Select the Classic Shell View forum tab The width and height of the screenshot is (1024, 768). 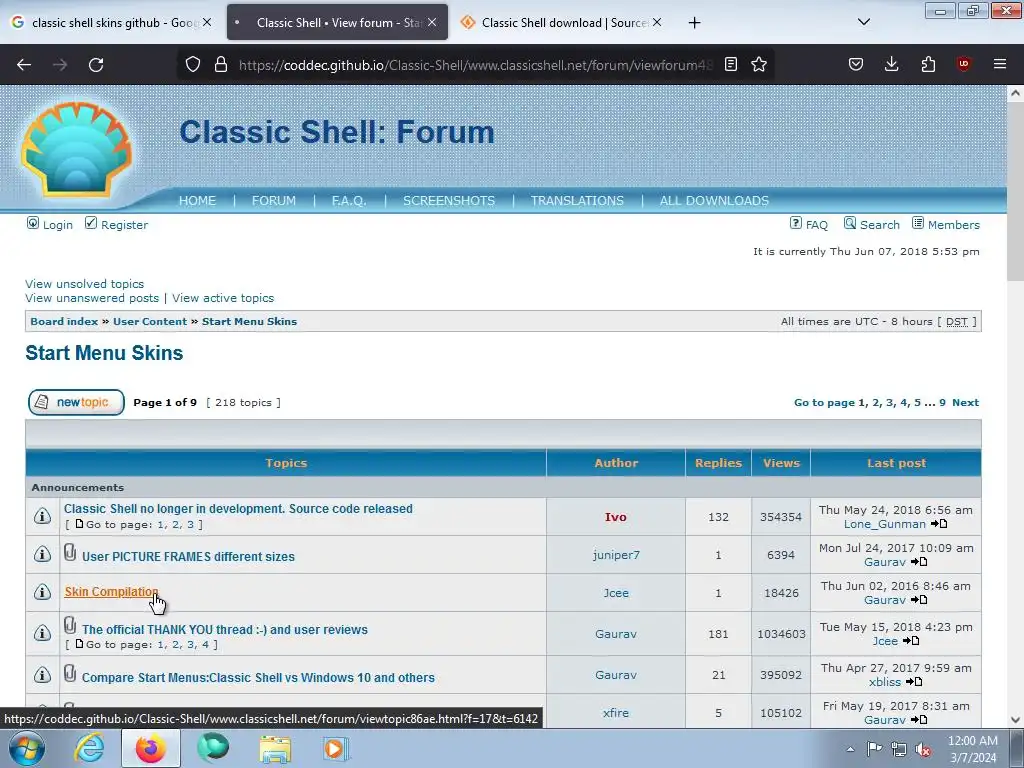pos(337,23)
